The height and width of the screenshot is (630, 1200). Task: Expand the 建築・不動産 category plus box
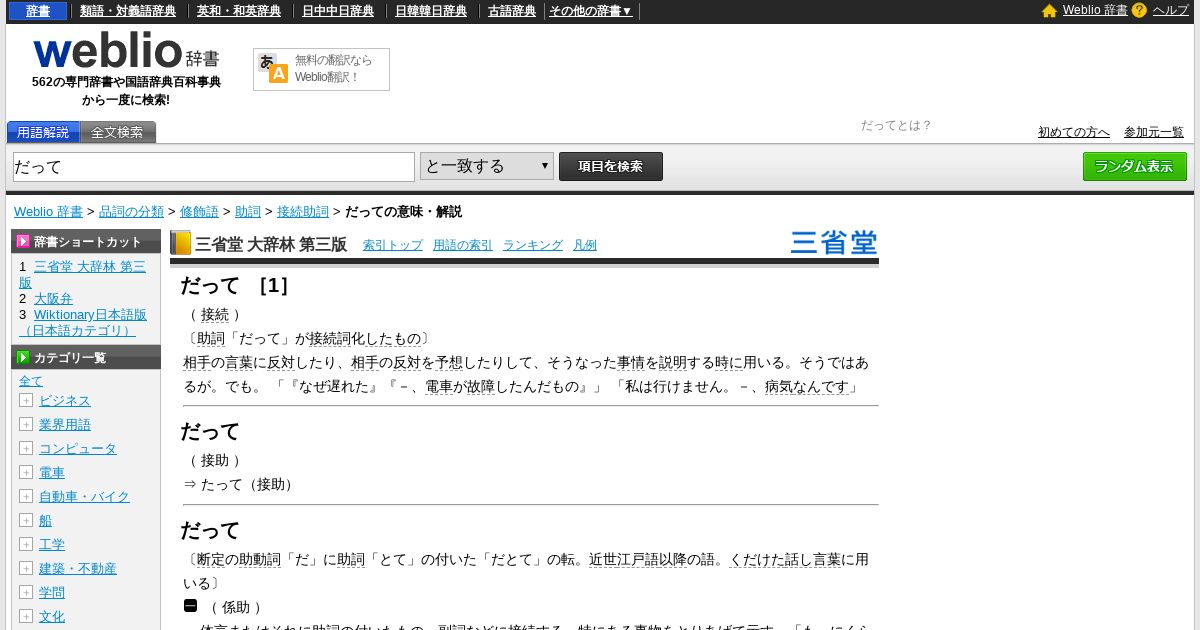tap(26, 568)
